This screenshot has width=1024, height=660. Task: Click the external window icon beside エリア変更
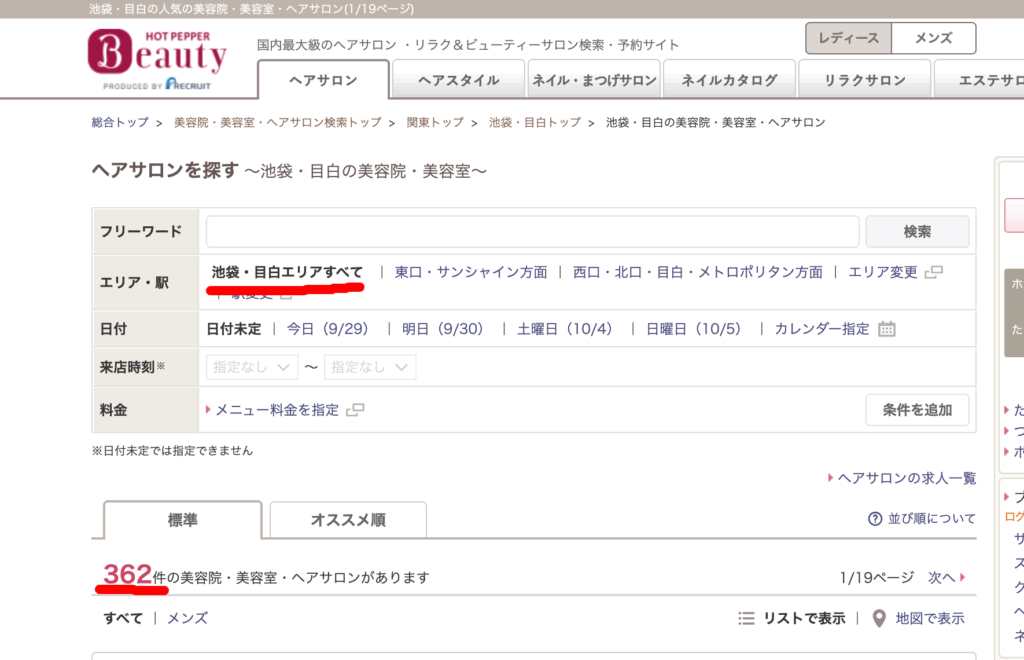point(934,272)
